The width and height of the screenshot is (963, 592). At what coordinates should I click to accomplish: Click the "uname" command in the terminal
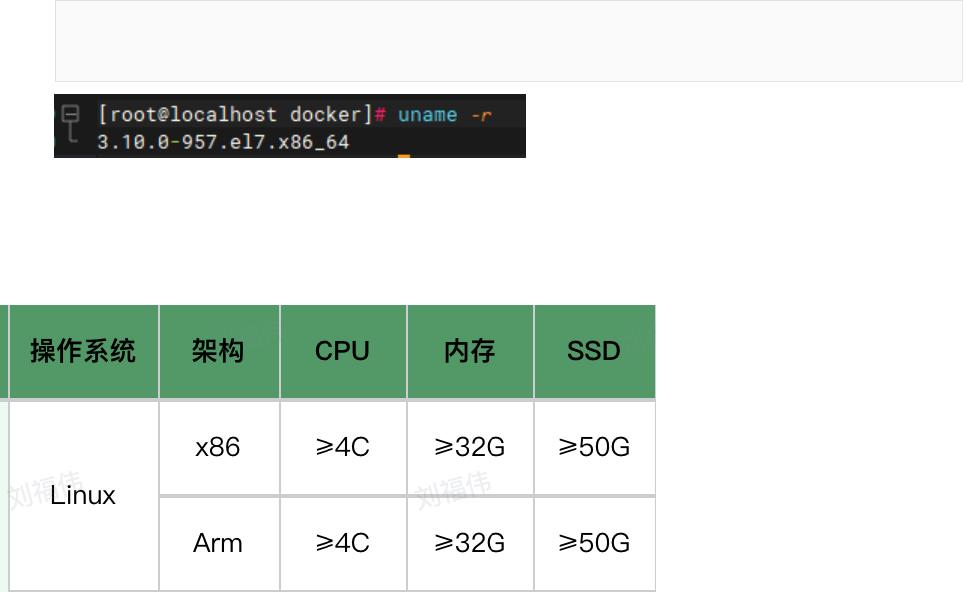coord(427,115)
